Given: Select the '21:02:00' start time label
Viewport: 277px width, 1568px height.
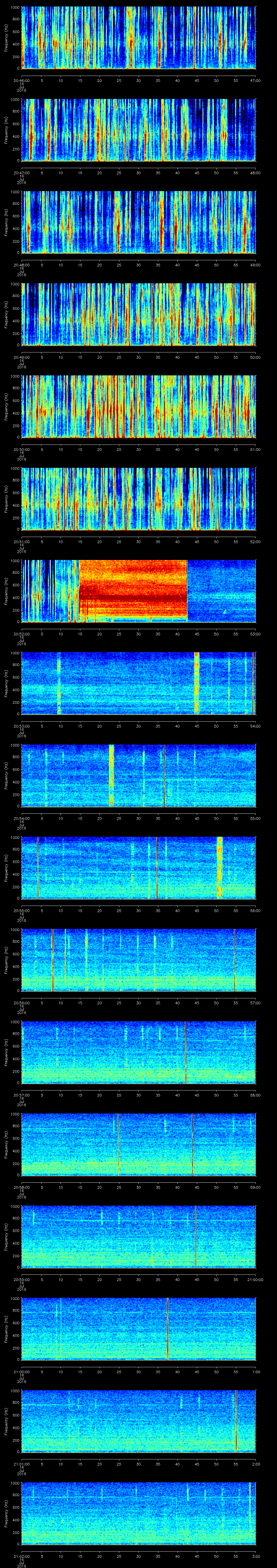Looking at the screenshot, I should pyautogui.click(x=21, y=1556).
